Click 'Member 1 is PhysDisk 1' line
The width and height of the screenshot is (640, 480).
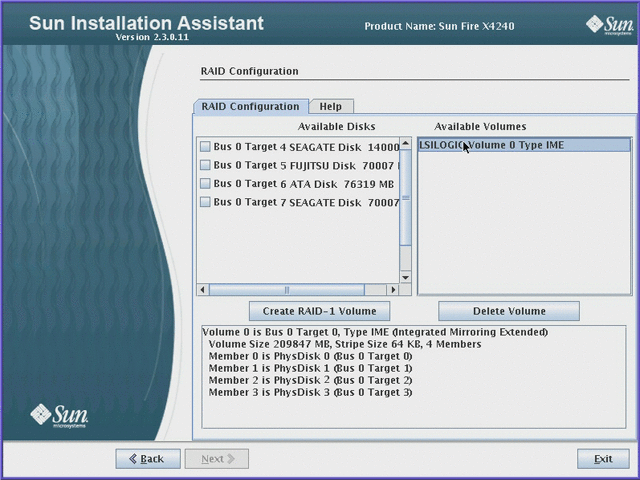pos(311,368)
